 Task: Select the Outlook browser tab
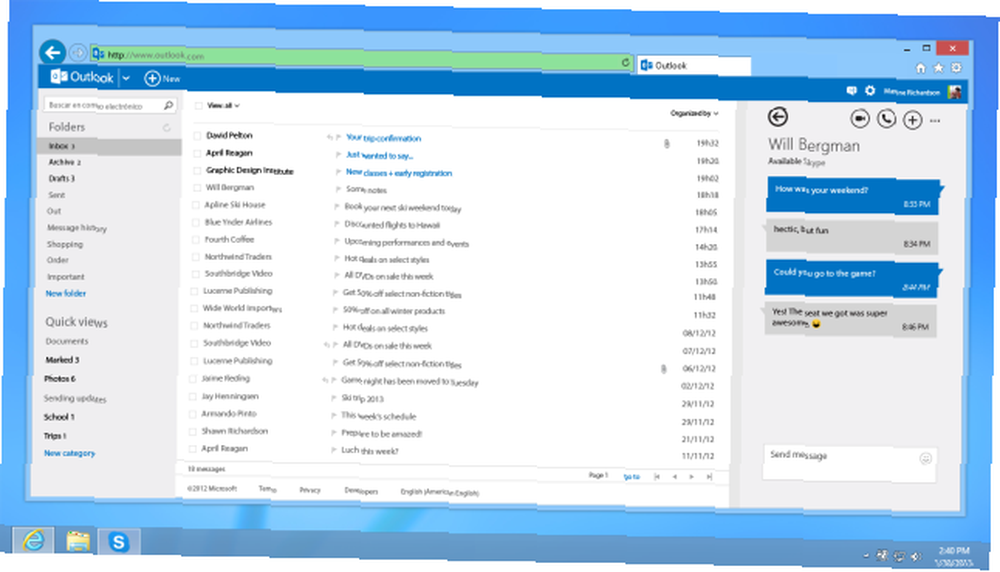(x=694, y=66)
